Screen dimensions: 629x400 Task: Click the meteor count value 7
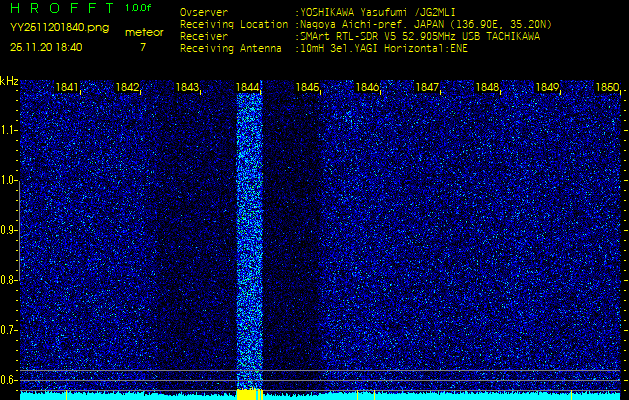point(143,47)
